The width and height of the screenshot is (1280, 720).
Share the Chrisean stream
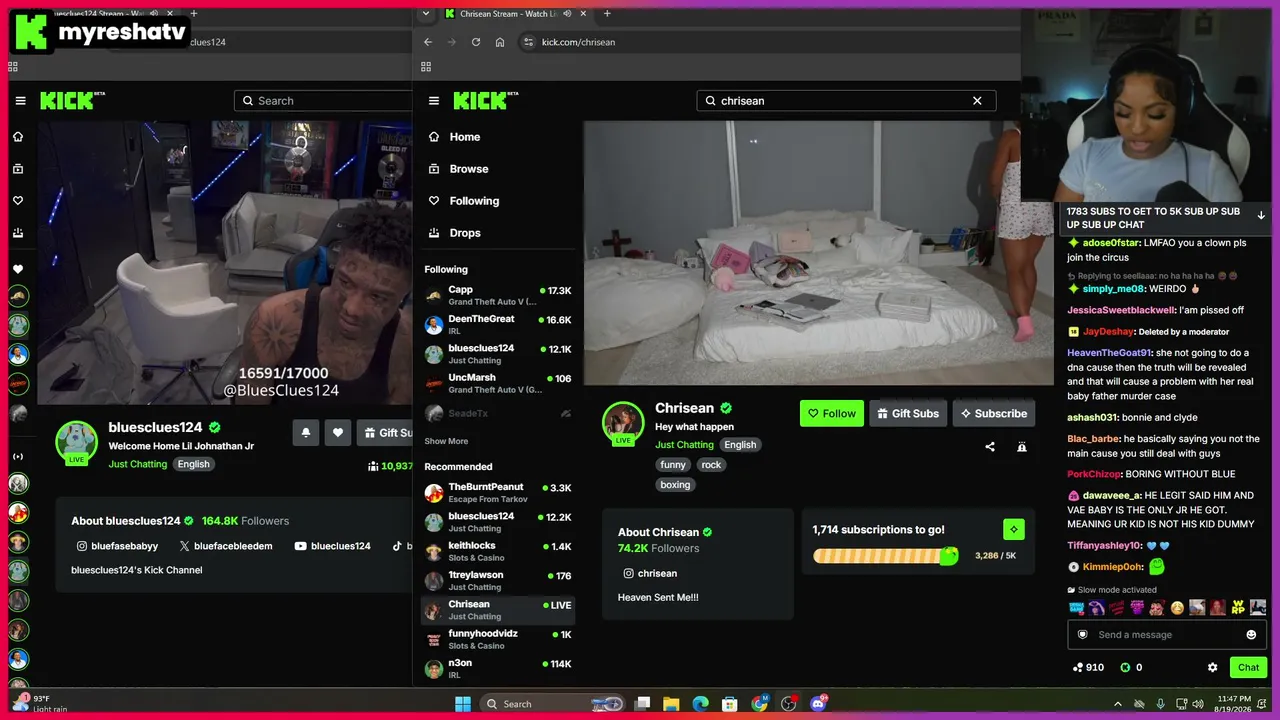click(x=990, y=447)
